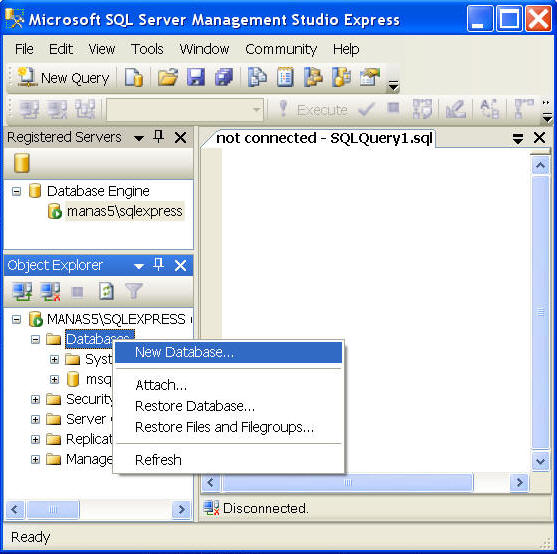
Task: Open the active files list dropdown
Action: [x=518, y=138]
